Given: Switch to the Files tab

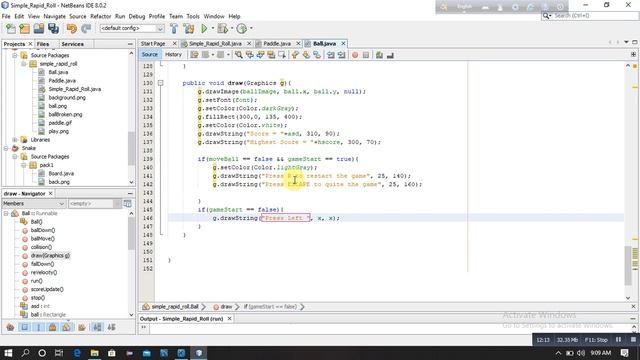Looking at the screenshot, I should point(43,44).
